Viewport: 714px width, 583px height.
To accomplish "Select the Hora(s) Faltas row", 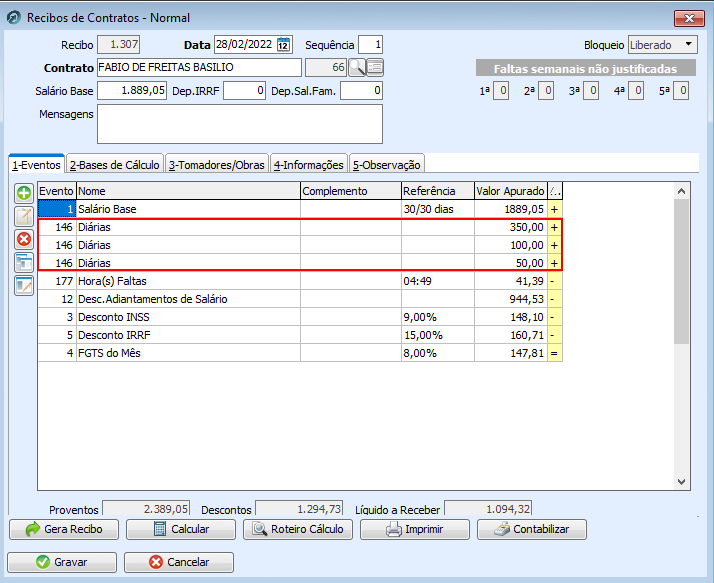I will [300, 281].
